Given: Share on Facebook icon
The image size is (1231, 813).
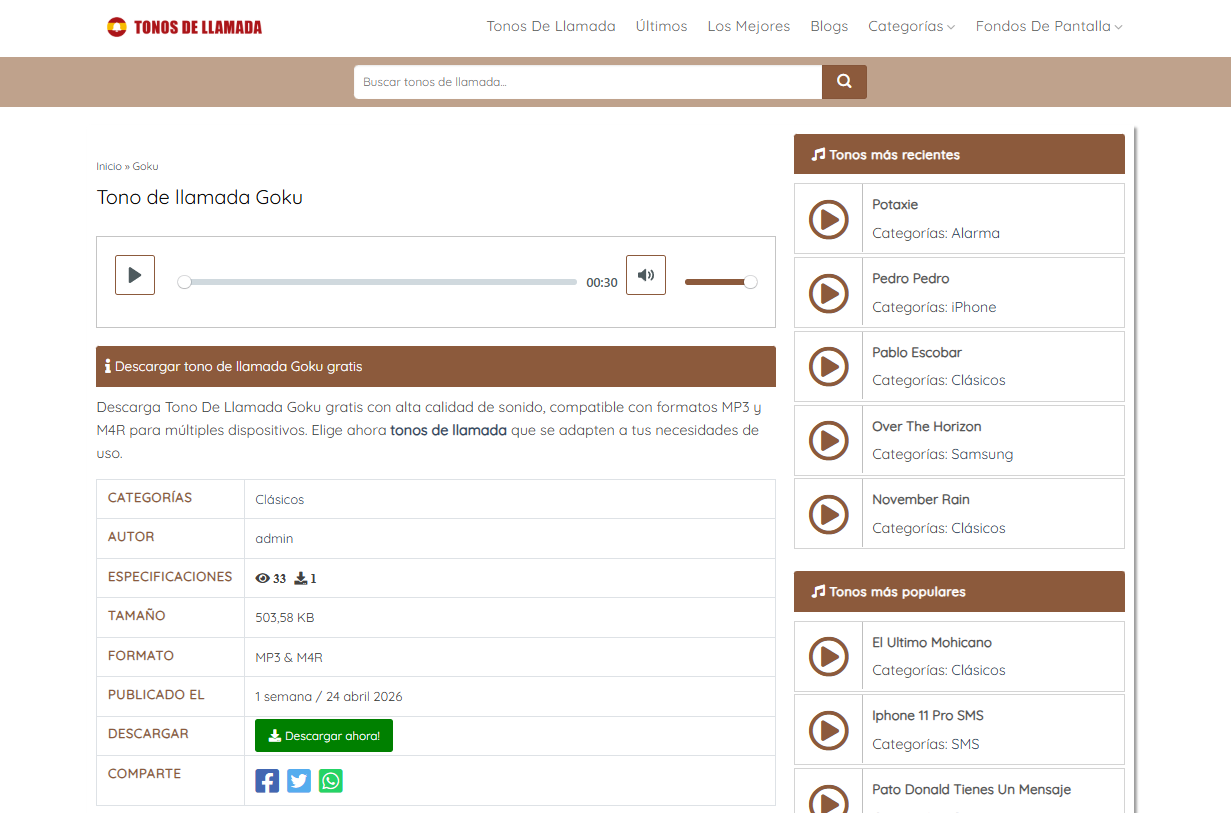Looking at the screenshot, I should point(267,781).
